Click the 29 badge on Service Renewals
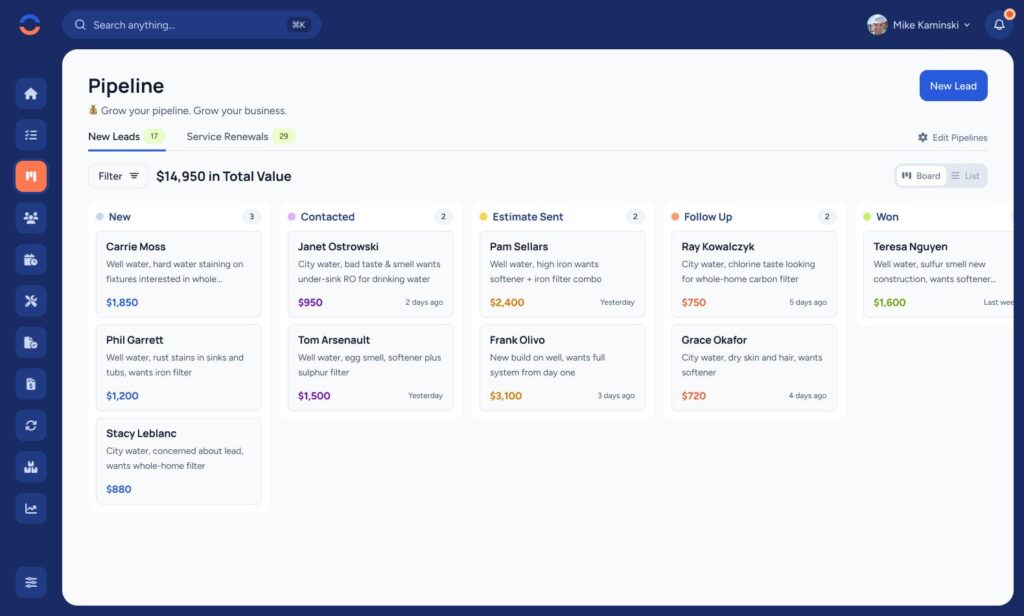1024x616 pixels. click(x=283, y=137)
